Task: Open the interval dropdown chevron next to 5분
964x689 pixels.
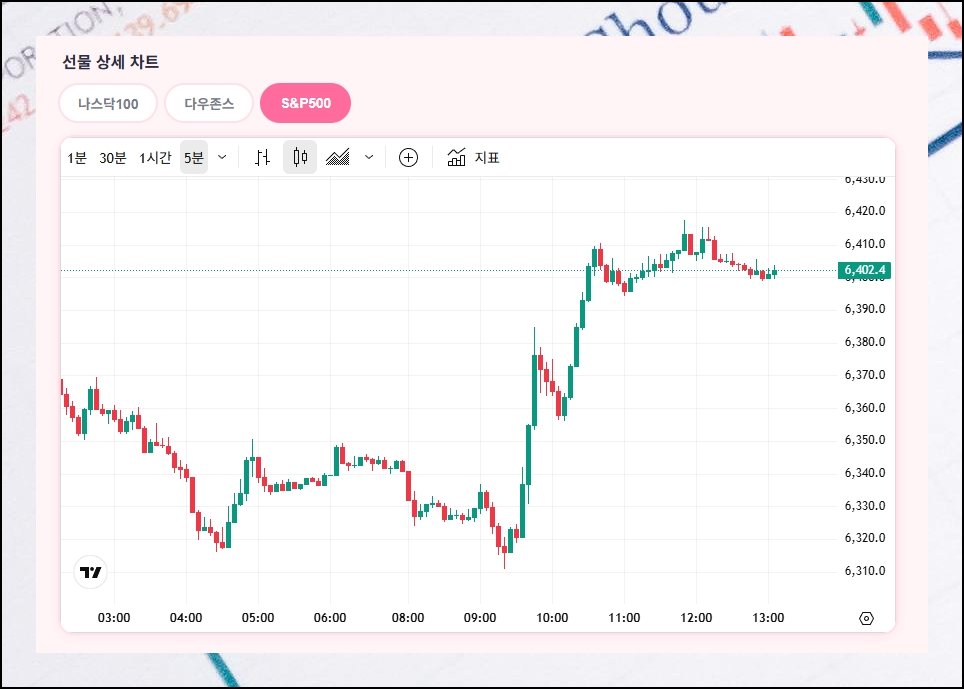Action: (223, 157)
